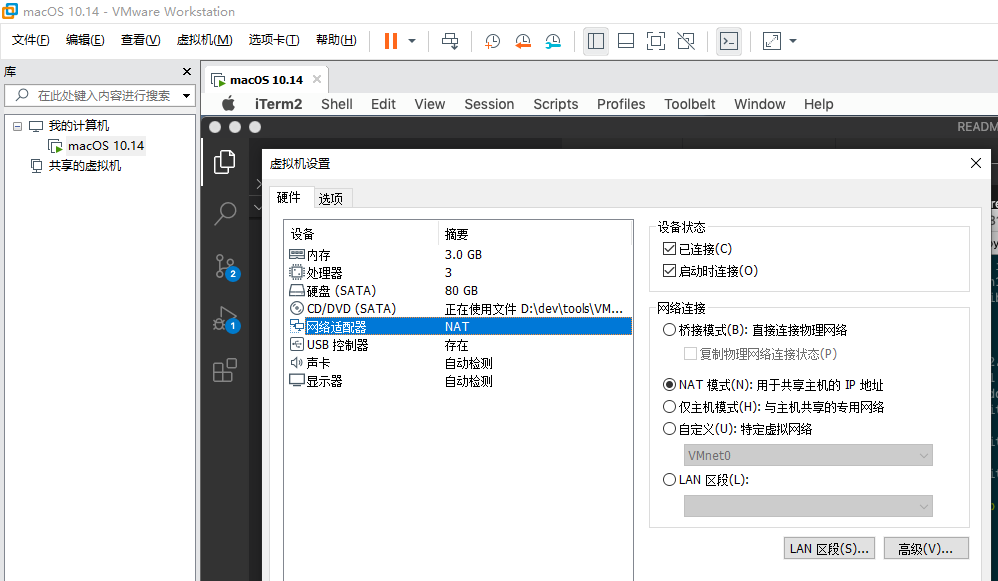The height and width of the screenshot is (581, 998).
Task: Select the 内存 device row
Action: click(458, 255)
